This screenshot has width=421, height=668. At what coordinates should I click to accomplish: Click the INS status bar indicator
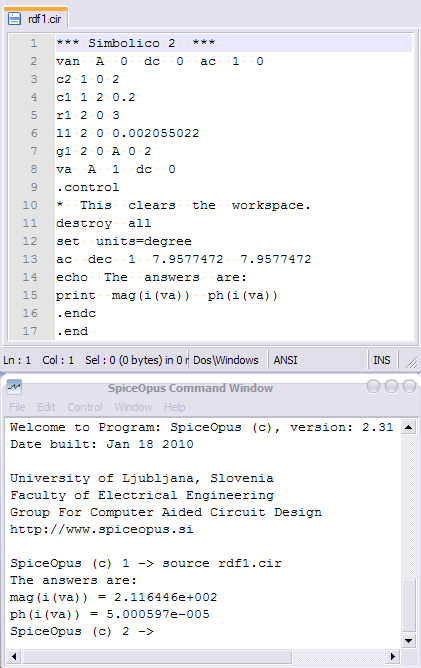coord(381,360)
